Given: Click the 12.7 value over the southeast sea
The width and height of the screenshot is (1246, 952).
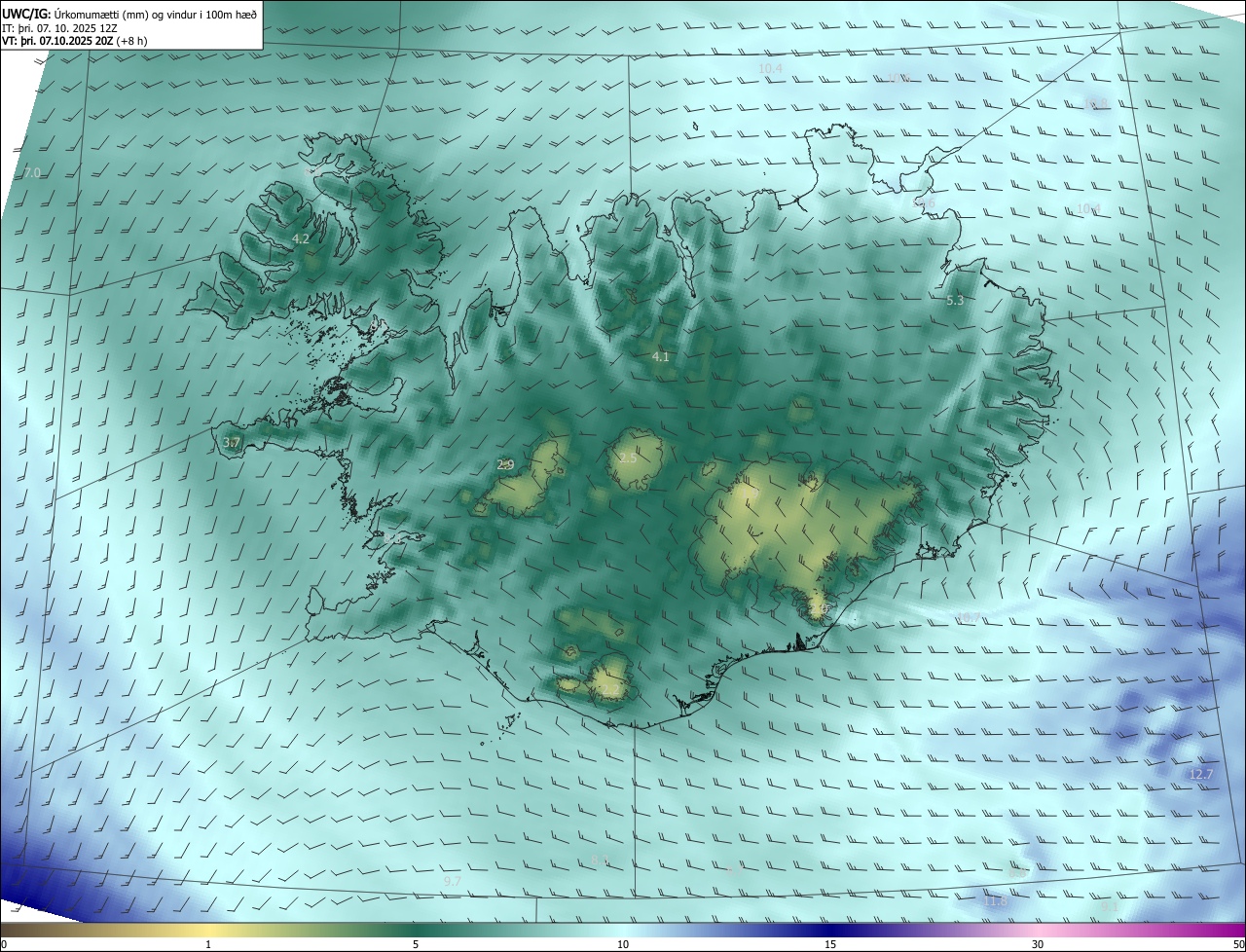Looking at the screenshot, I should pos(1201,775).
